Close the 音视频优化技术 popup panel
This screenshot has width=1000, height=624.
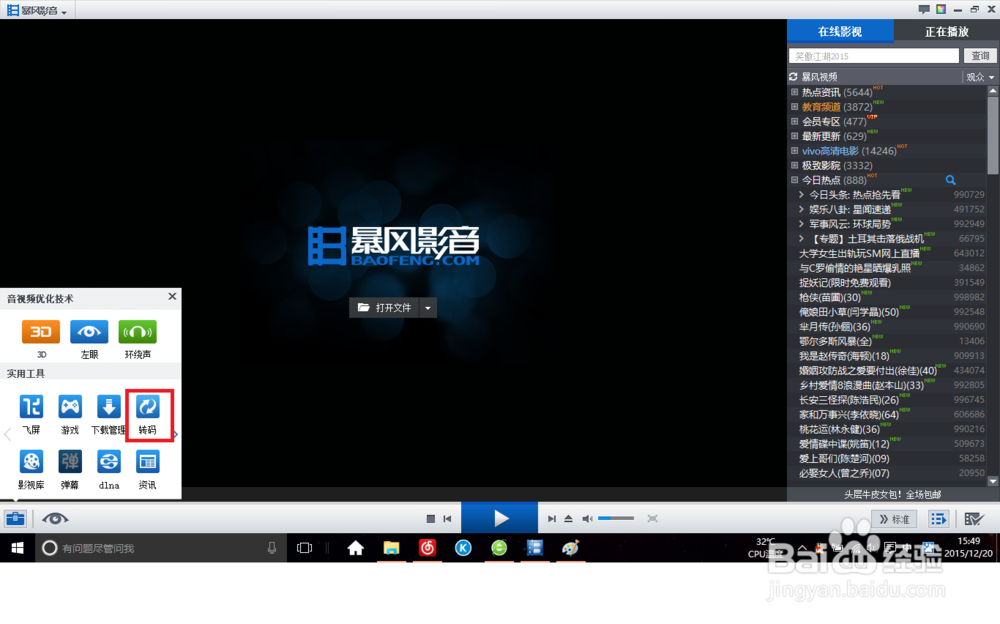172,297
